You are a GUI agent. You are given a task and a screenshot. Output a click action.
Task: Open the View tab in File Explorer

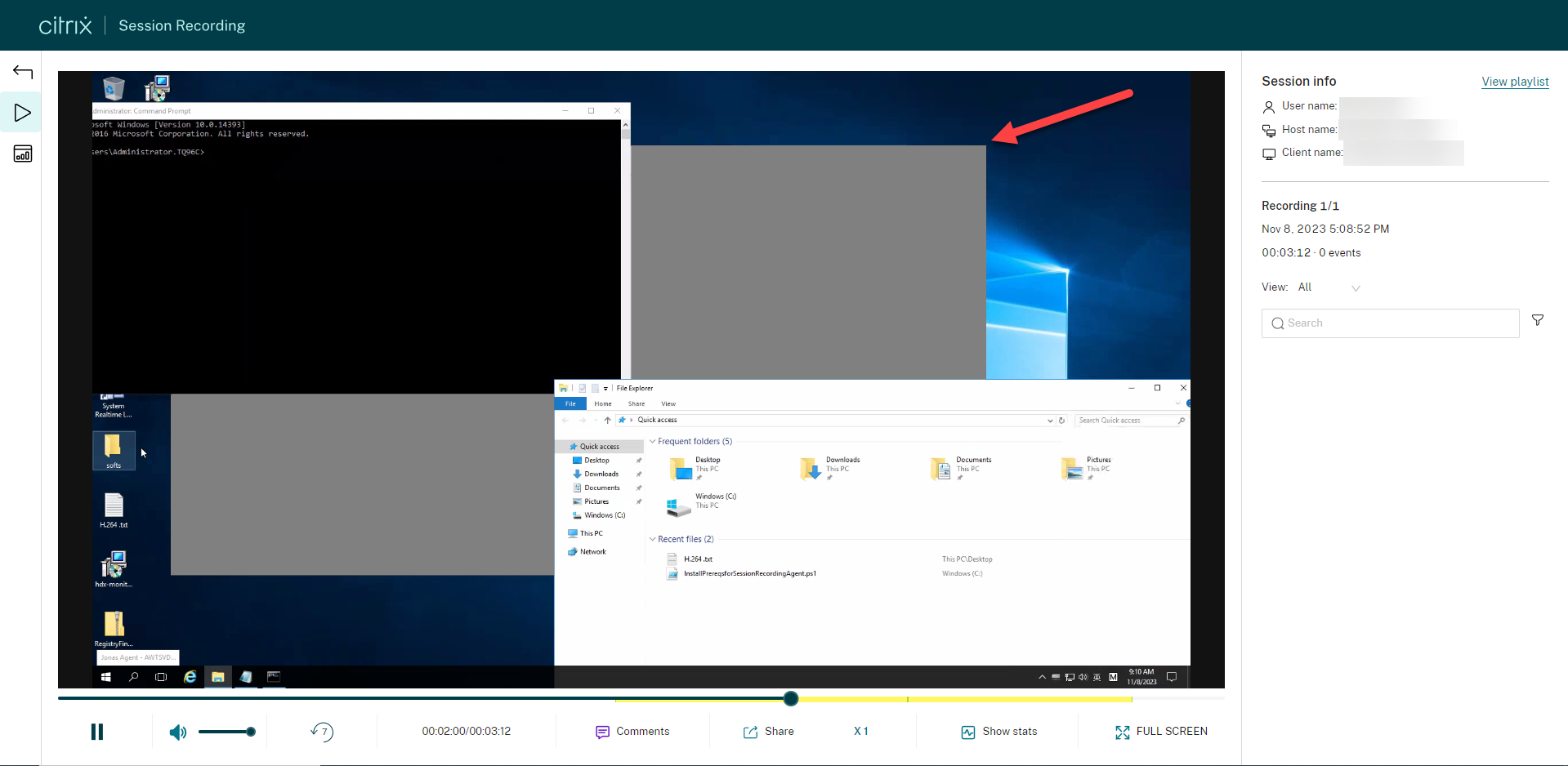click(668, 404)
